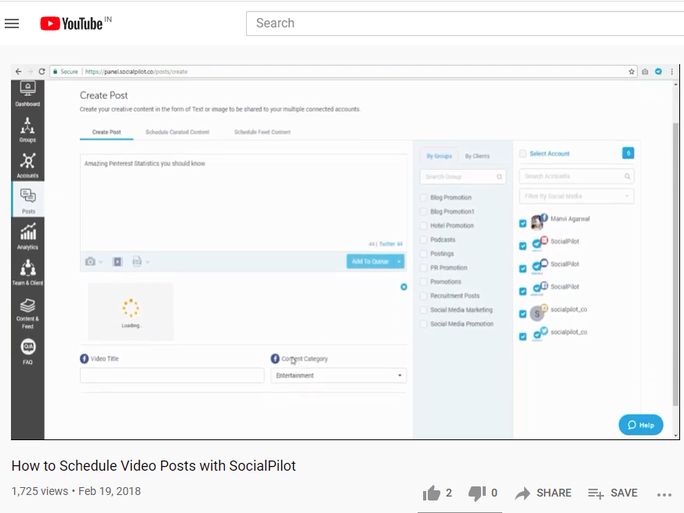Open the Groups sidebar icon

(27, 130)
